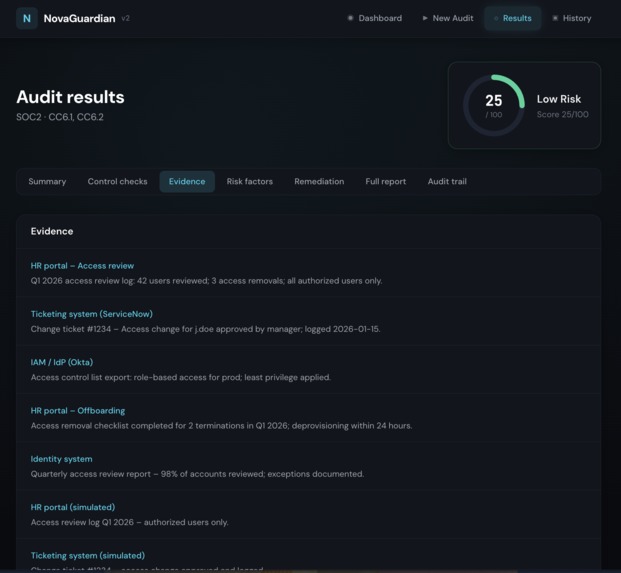
Task: Switch to the Summary tab
Action: coord(47,181)
